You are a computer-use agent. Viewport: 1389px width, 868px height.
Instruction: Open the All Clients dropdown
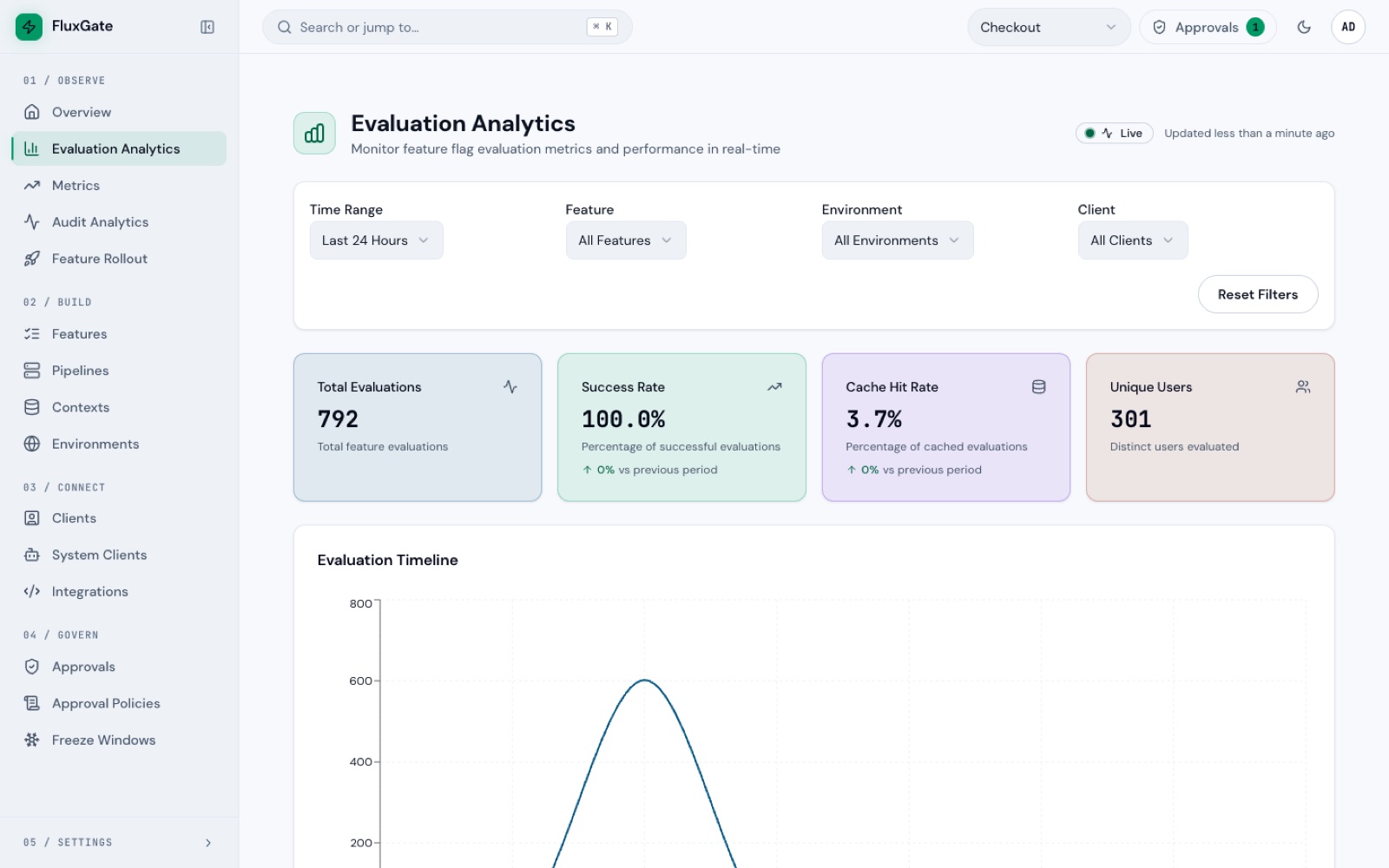[1133, 240]
